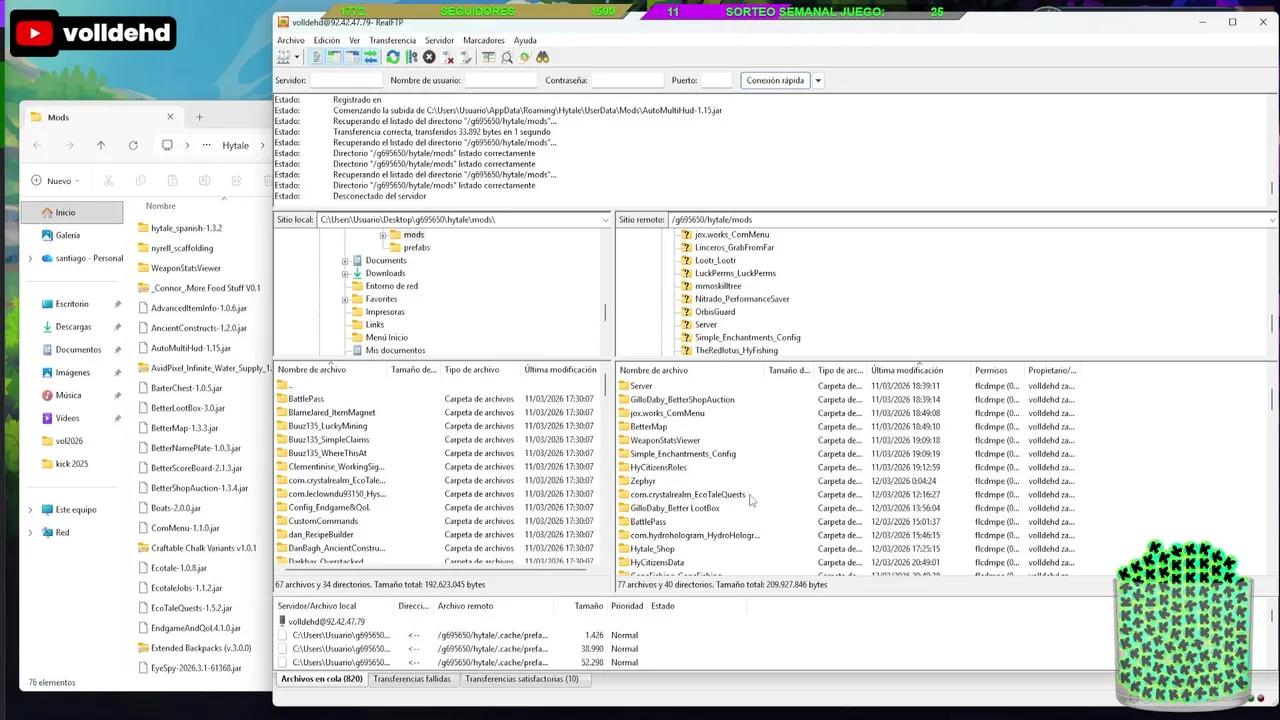Click the Conexión rápida button
The image size is (1280, 720).
[x=775, y=81]
